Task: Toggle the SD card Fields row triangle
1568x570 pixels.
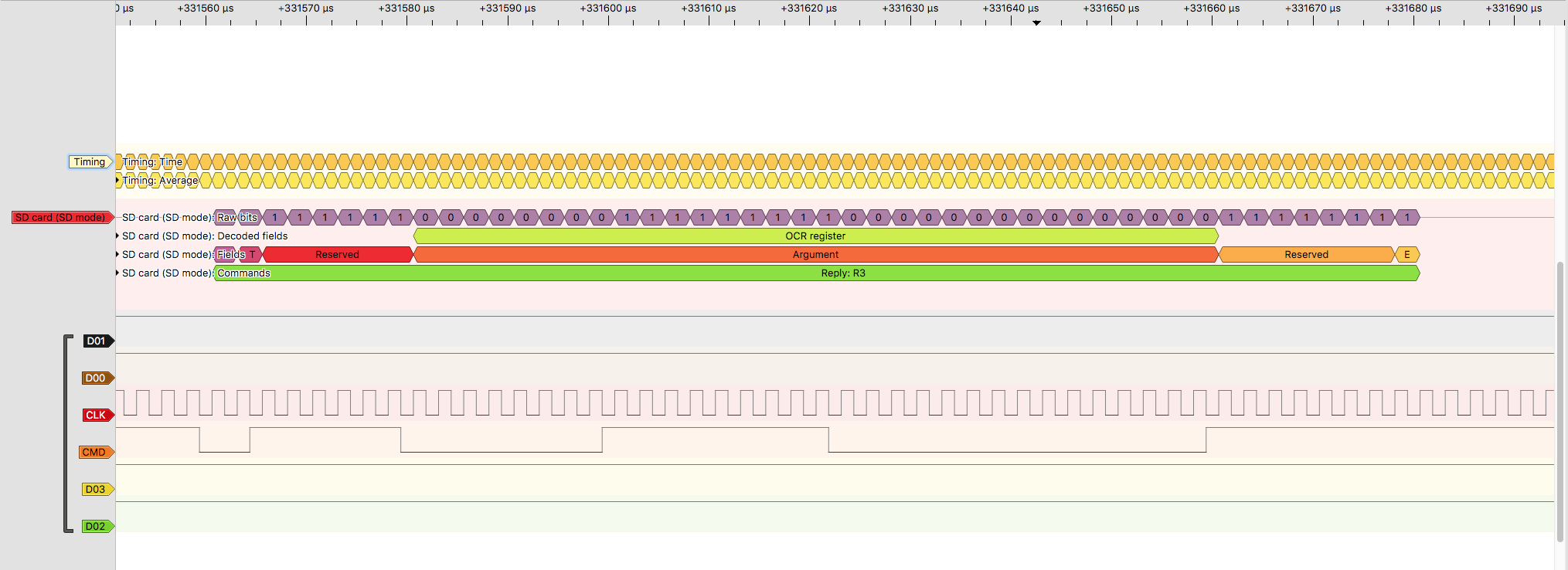Action: point(118,254)
